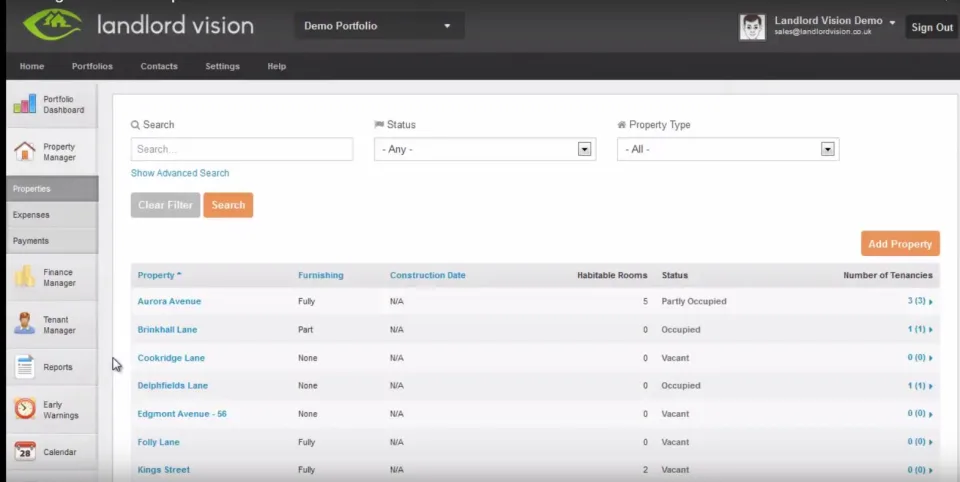The width and height of the screenshot is (960, 482).
Task: Click the user avatar picture
Action: click(x=752, y=27)
